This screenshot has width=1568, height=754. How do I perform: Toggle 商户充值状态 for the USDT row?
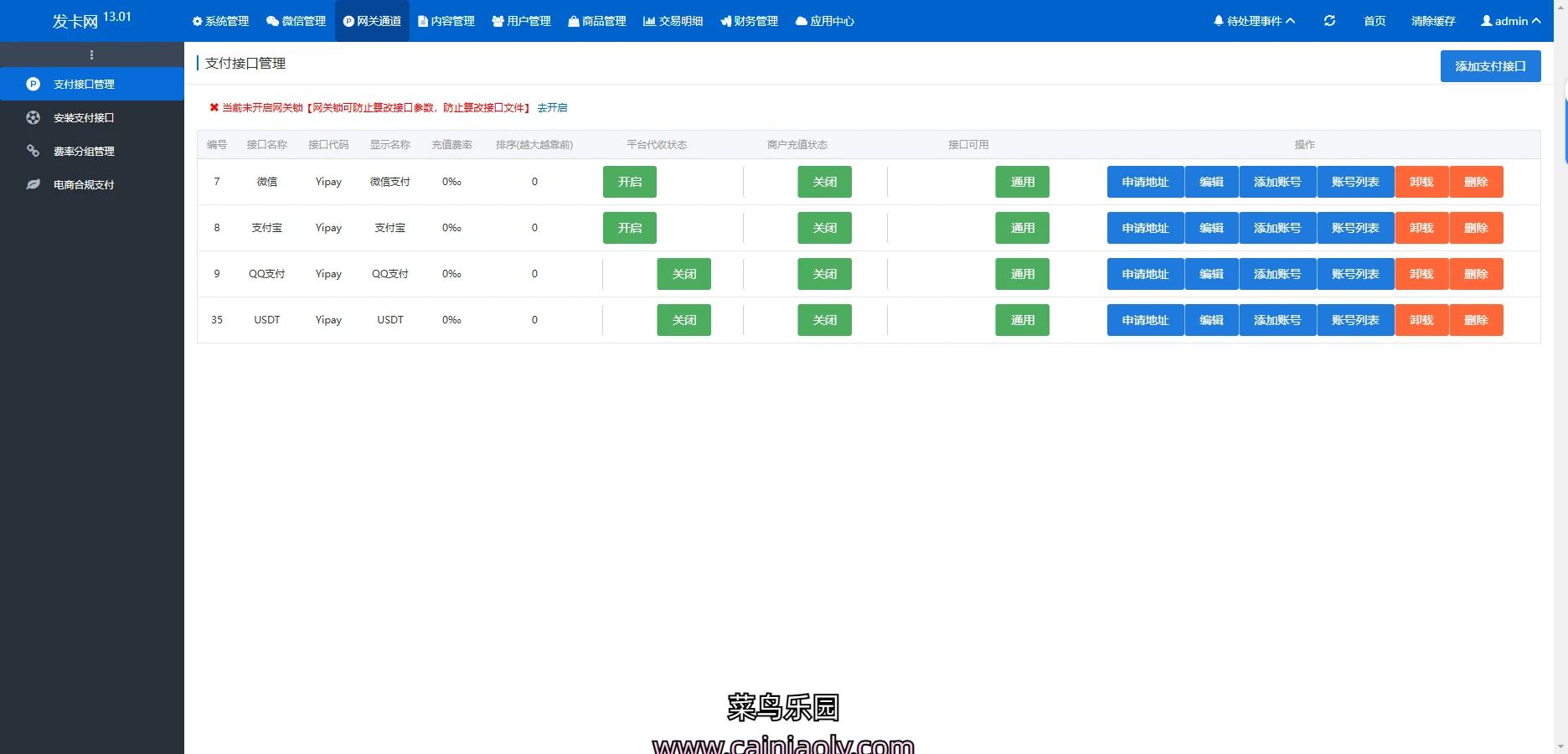click(824, 320)
